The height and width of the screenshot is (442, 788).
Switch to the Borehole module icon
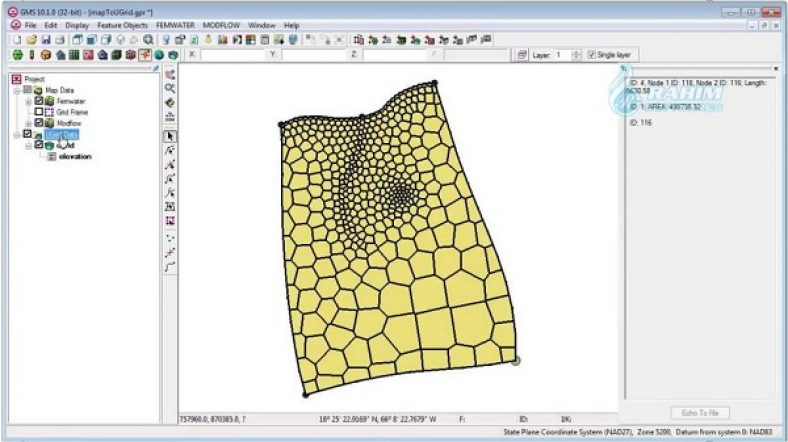coord(32,55)
